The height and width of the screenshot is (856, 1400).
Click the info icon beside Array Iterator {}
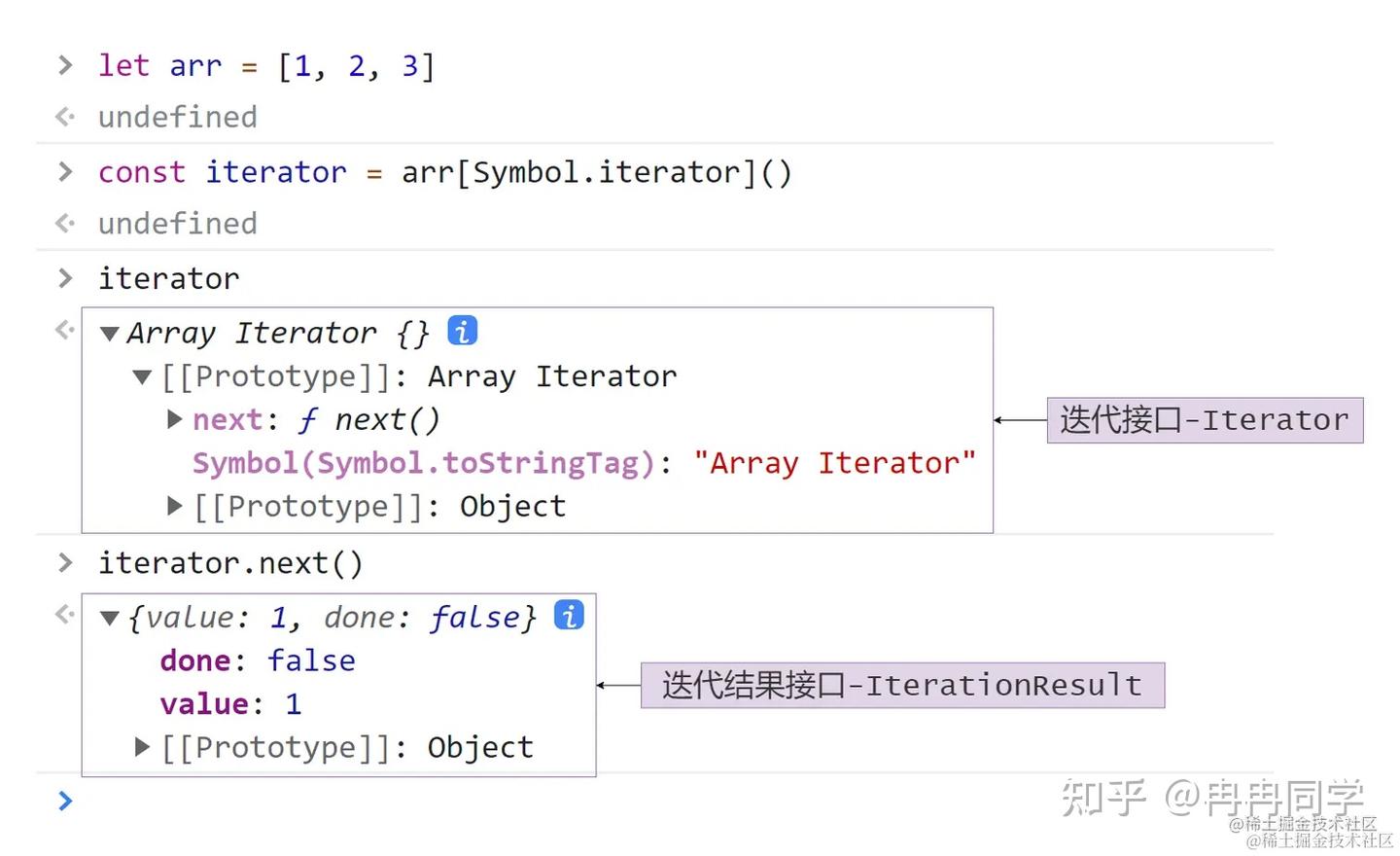(x=462, y=331)
